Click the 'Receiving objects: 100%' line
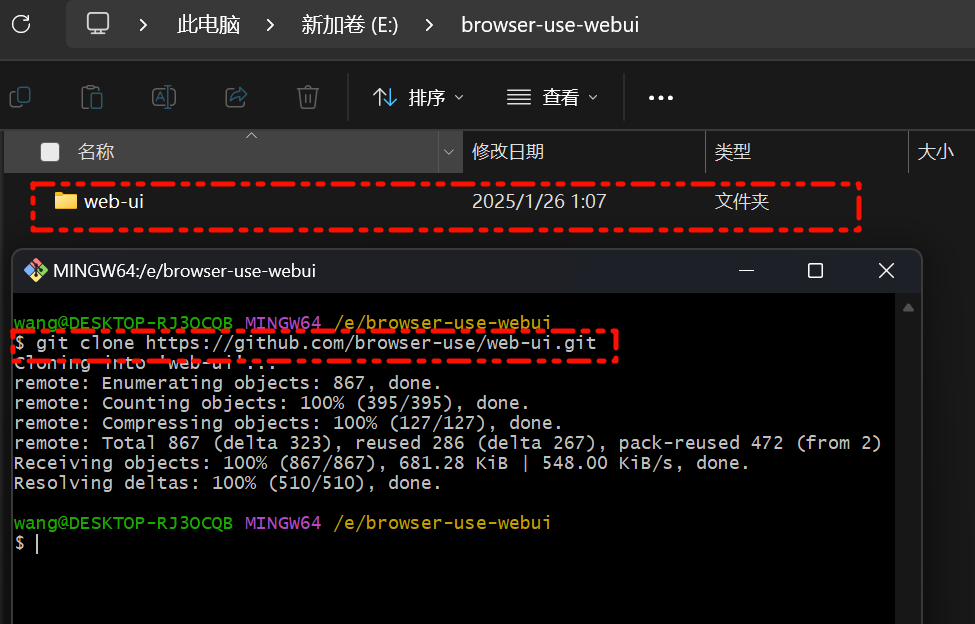This screenshot has height=624, width=975. click(381, 463)
